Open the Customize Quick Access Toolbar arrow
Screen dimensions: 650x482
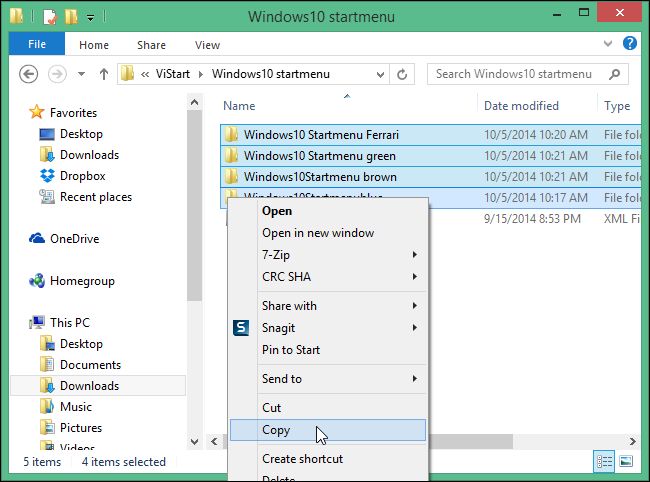[90, 17]
